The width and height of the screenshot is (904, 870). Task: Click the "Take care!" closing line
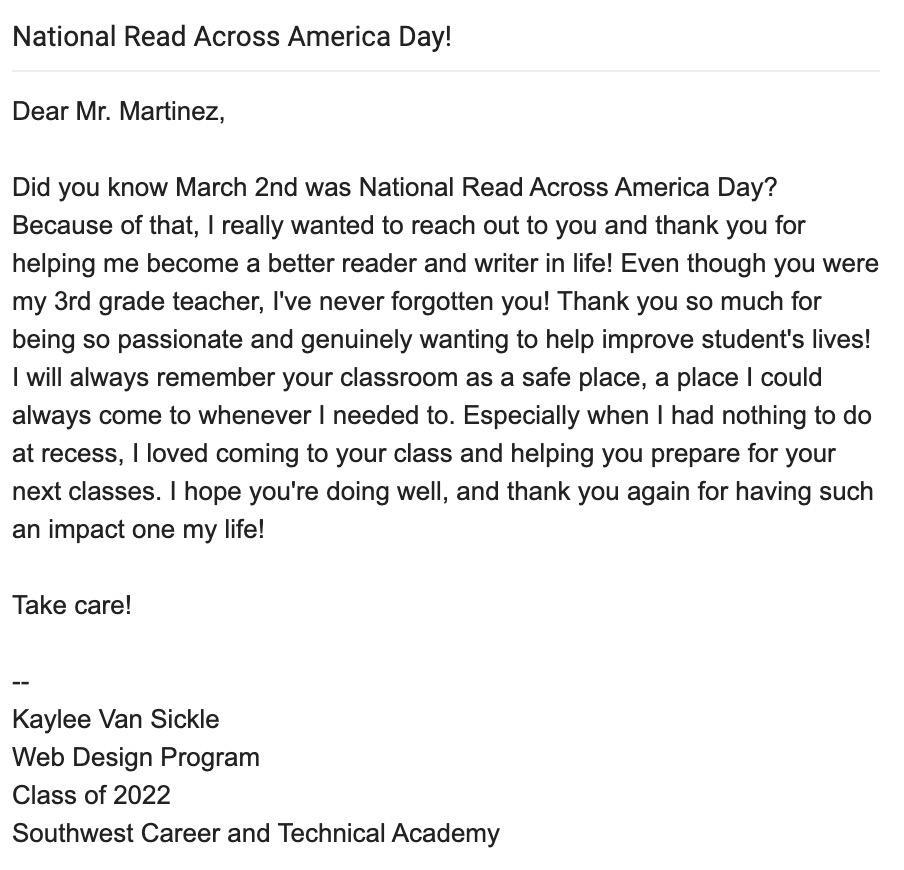pos(71,605)
